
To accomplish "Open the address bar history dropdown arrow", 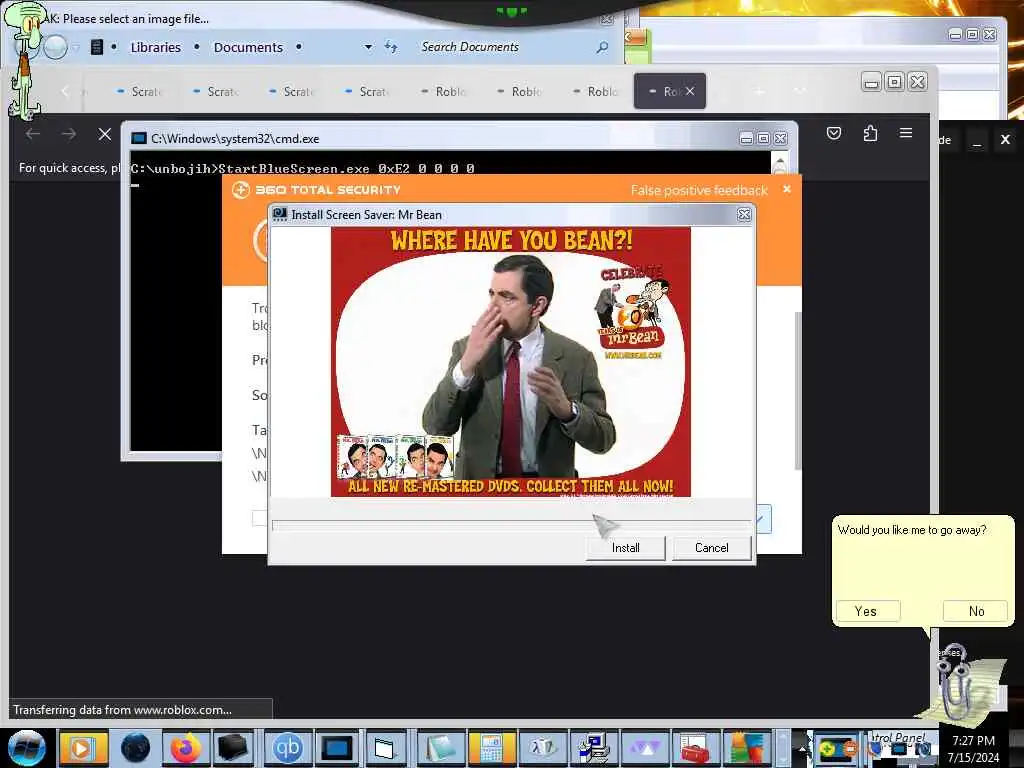I will point(368,47).
